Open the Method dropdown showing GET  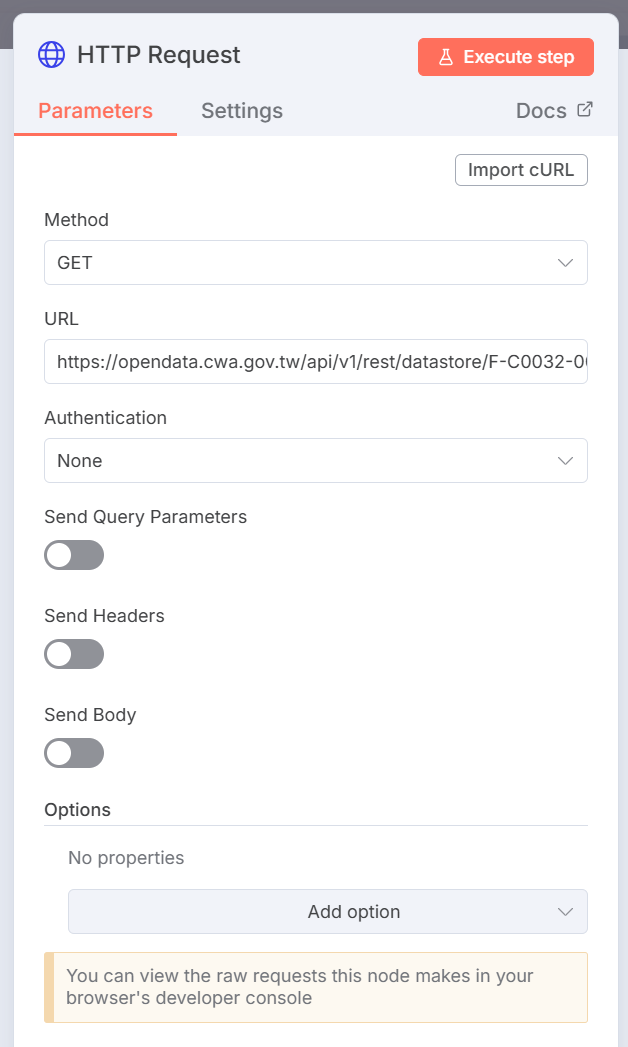coord(300,263)
